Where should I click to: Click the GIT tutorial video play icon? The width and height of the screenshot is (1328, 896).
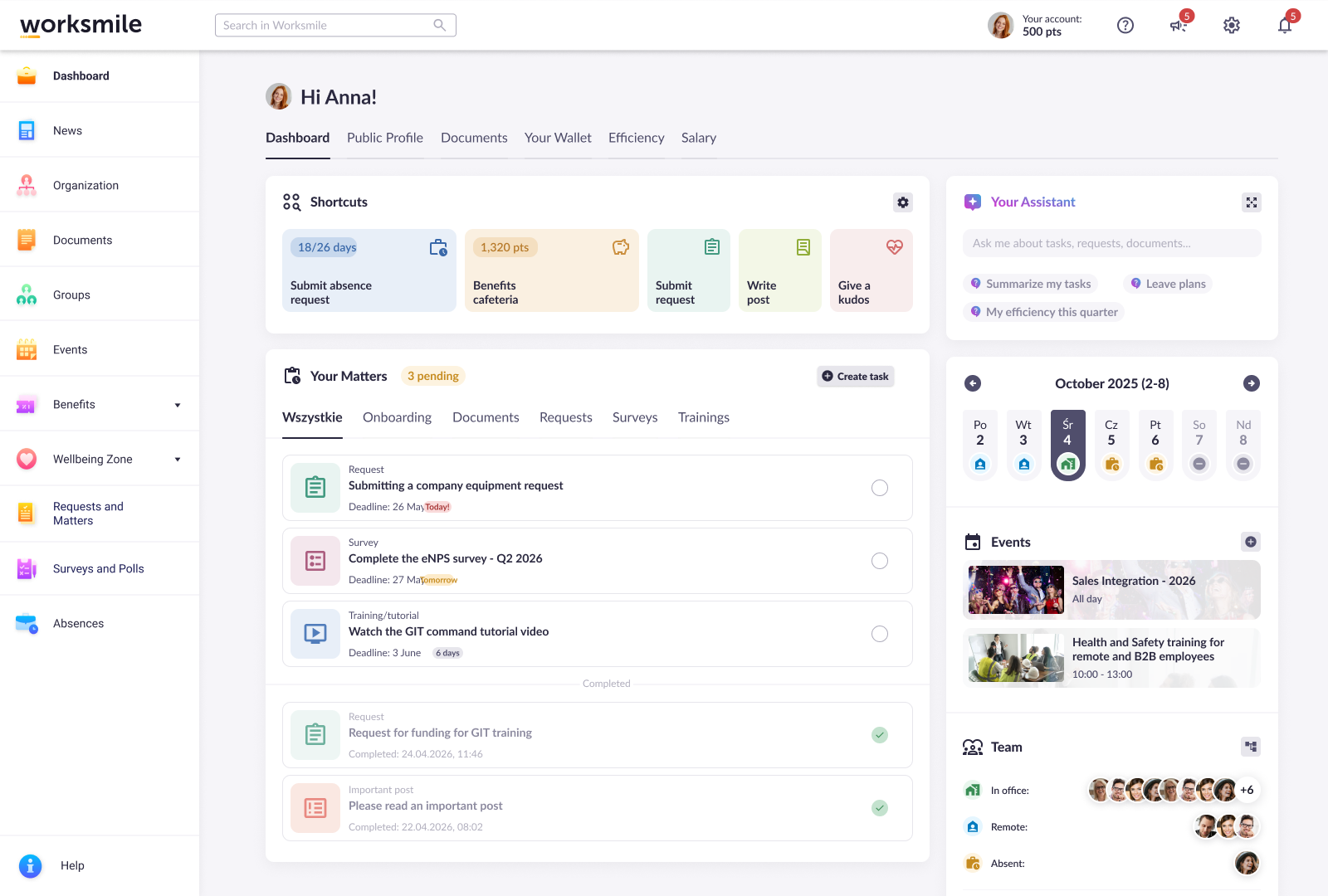(x=315, y=634)
